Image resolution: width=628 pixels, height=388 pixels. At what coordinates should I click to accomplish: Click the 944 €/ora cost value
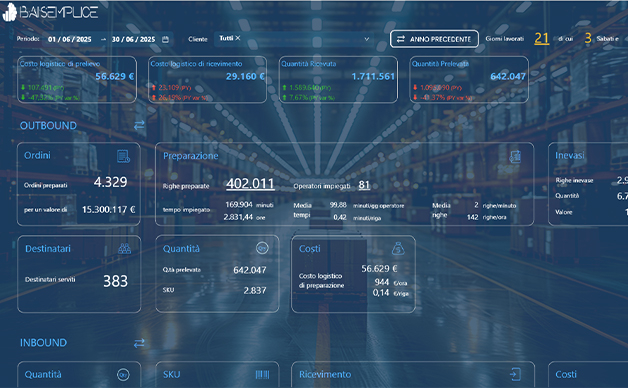click(x=390, y=282)
